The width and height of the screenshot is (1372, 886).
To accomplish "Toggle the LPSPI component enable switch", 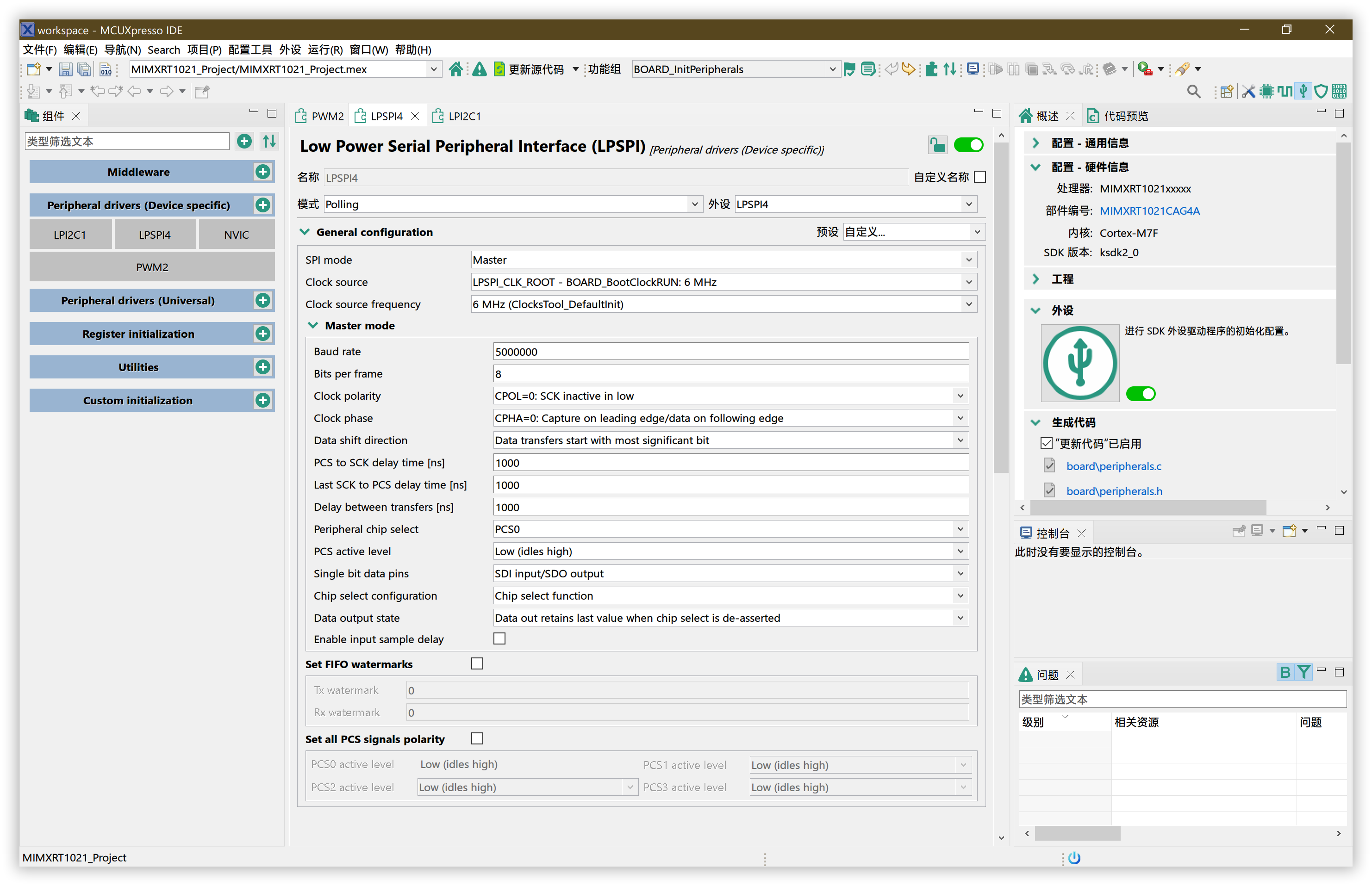I will coord(968,145).
